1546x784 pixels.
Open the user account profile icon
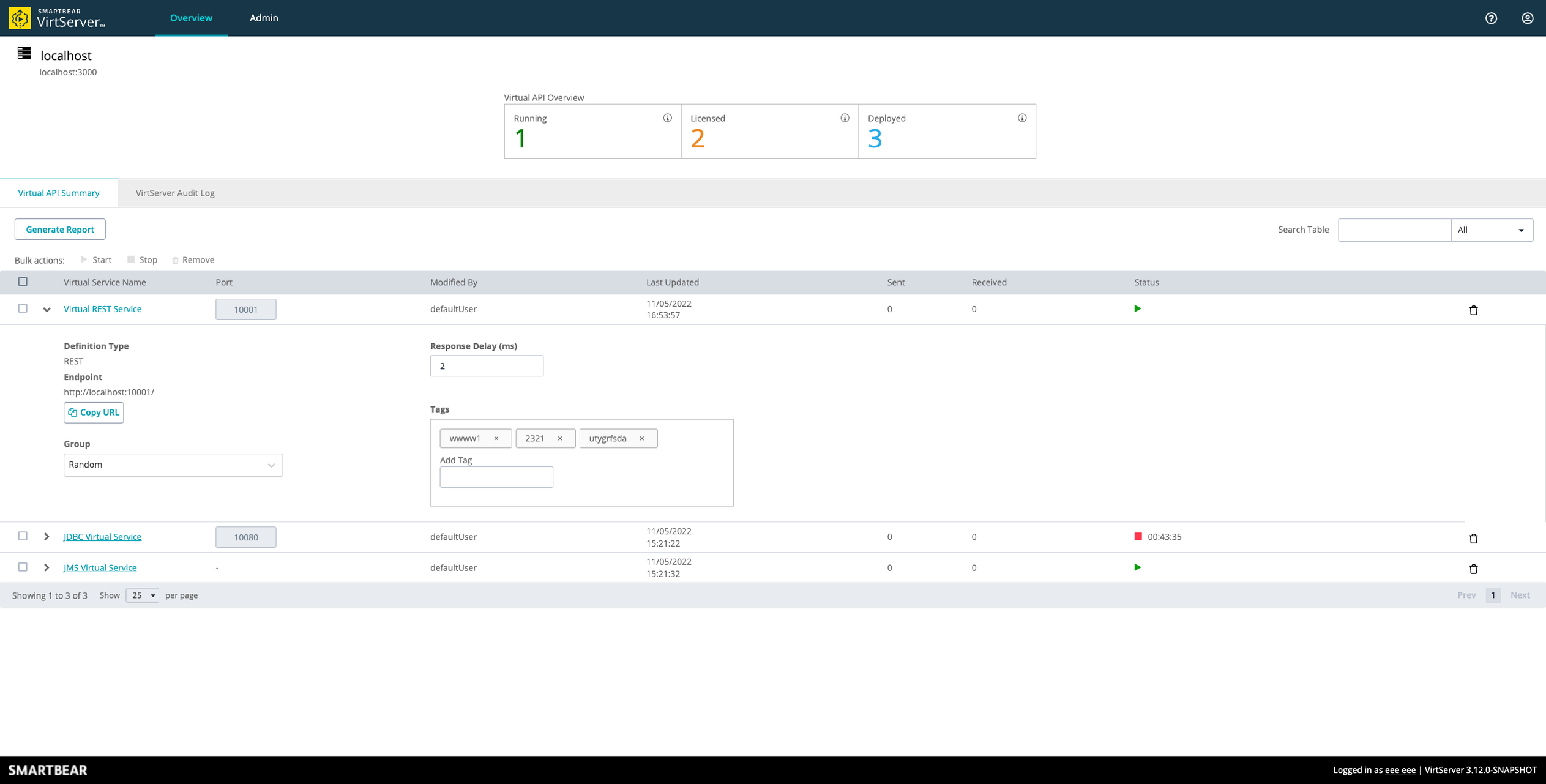click(1527, 18)
